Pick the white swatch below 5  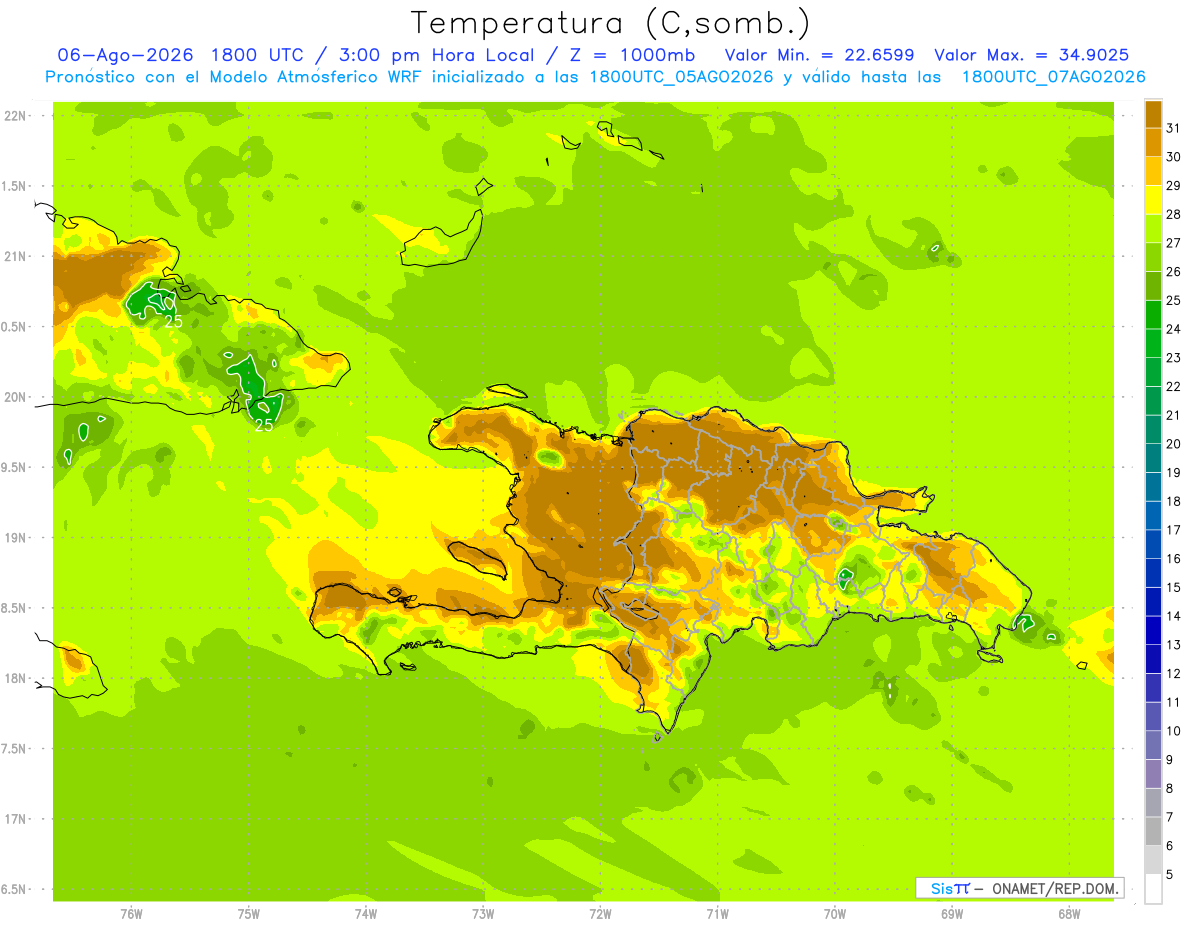1153,889
